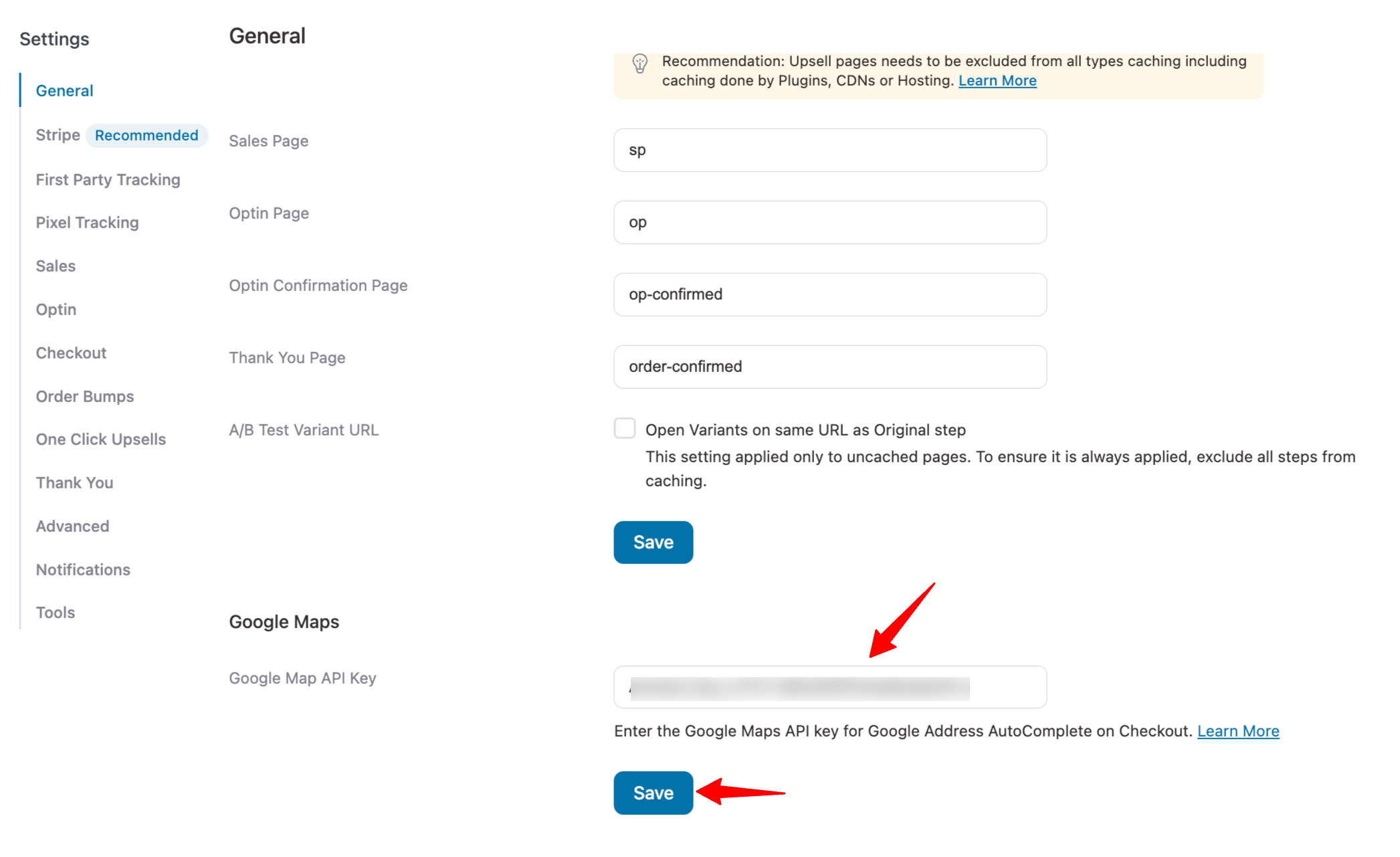
Task: Open Thank You settings tab
Action: (74, 482)
